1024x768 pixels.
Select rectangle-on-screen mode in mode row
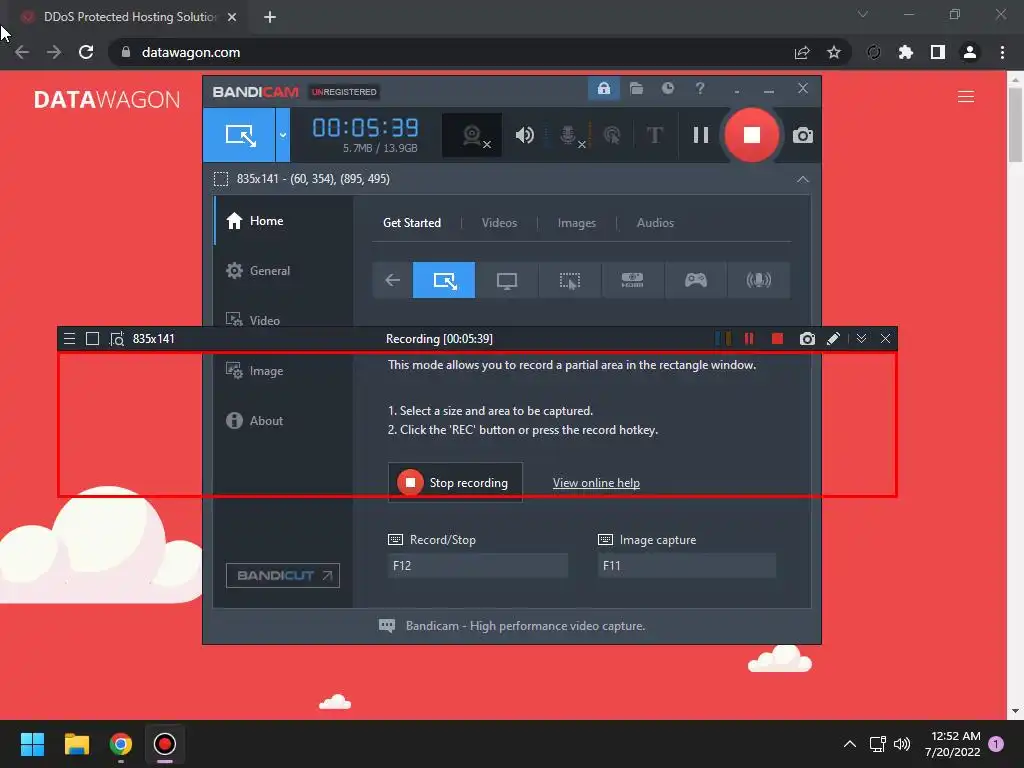coord(444,280)
